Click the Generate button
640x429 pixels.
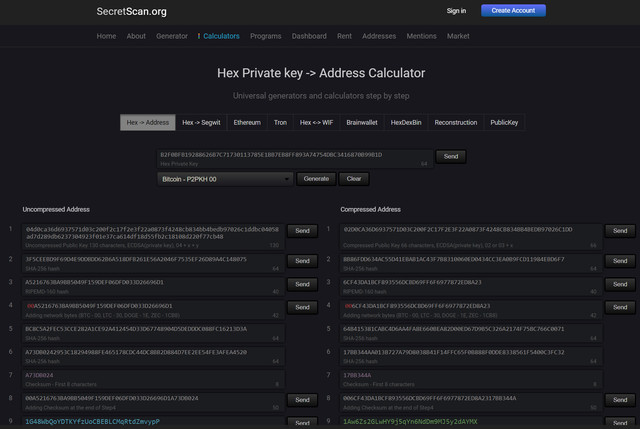point(316,179)
